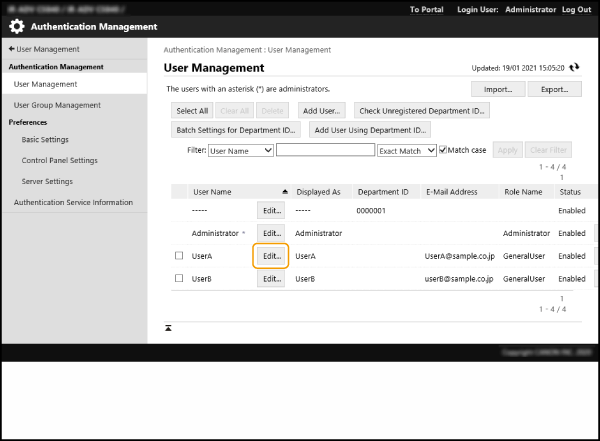The width and height of the screenshot is (600, 441).
Task: Open User Group Management in sidebar
Action: click(57, 104)
